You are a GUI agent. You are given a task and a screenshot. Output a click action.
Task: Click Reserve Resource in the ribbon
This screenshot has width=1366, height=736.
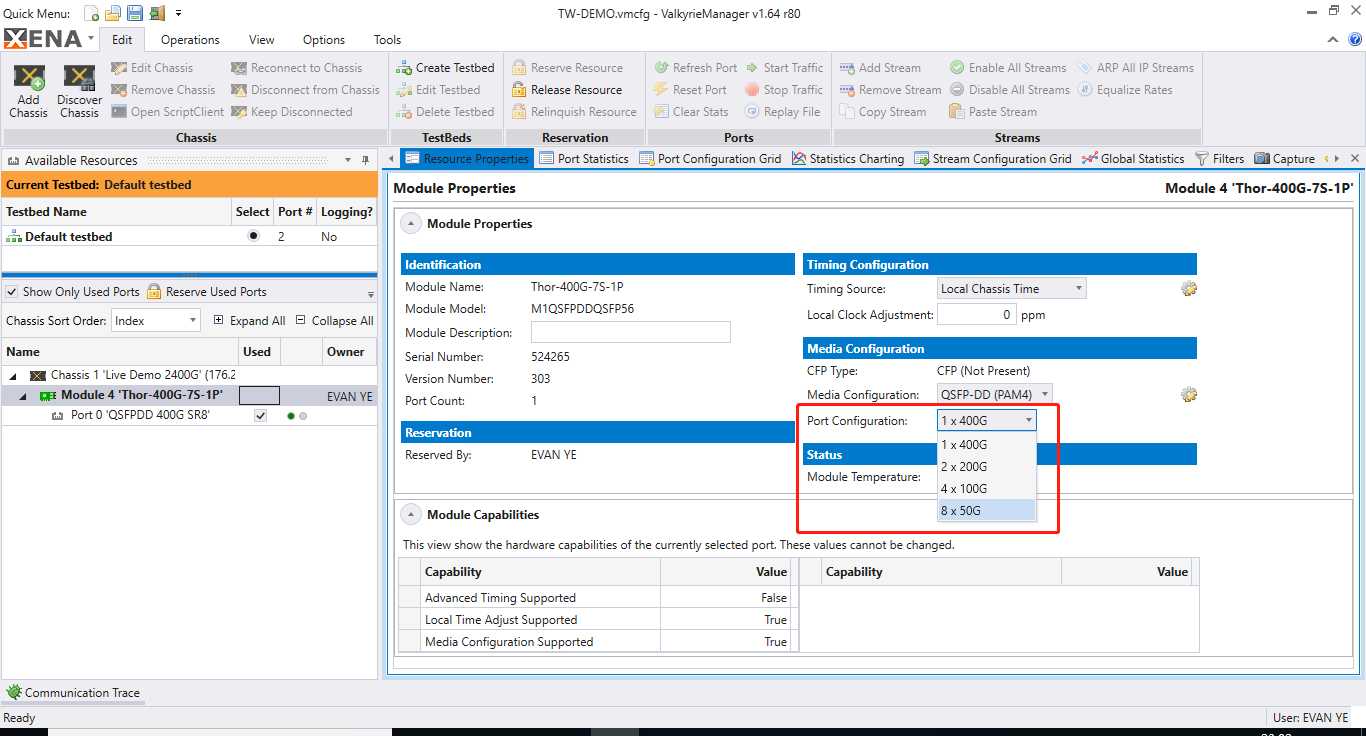coord(567,68)
